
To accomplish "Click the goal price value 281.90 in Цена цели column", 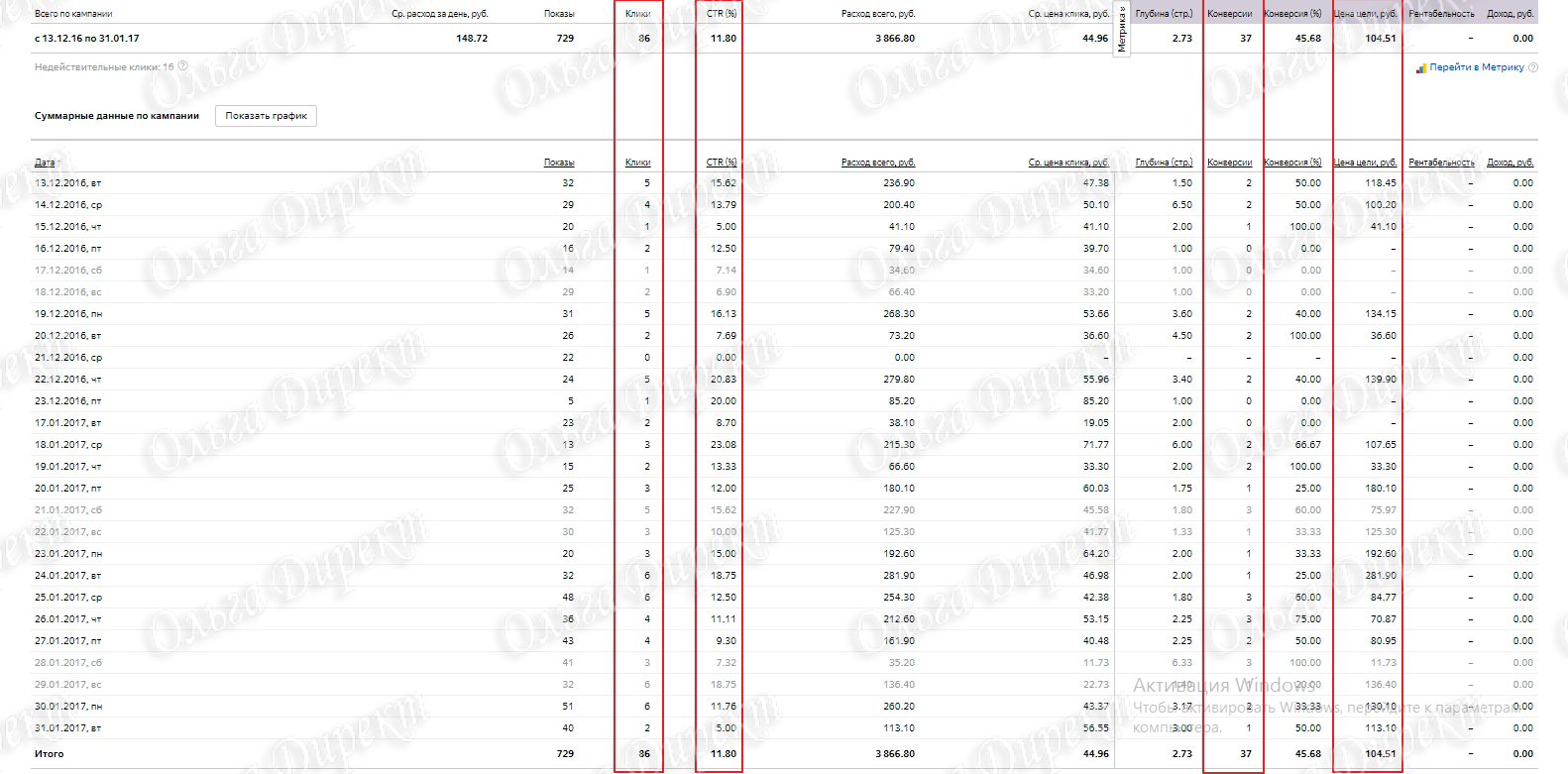I will coord(1381,576).
